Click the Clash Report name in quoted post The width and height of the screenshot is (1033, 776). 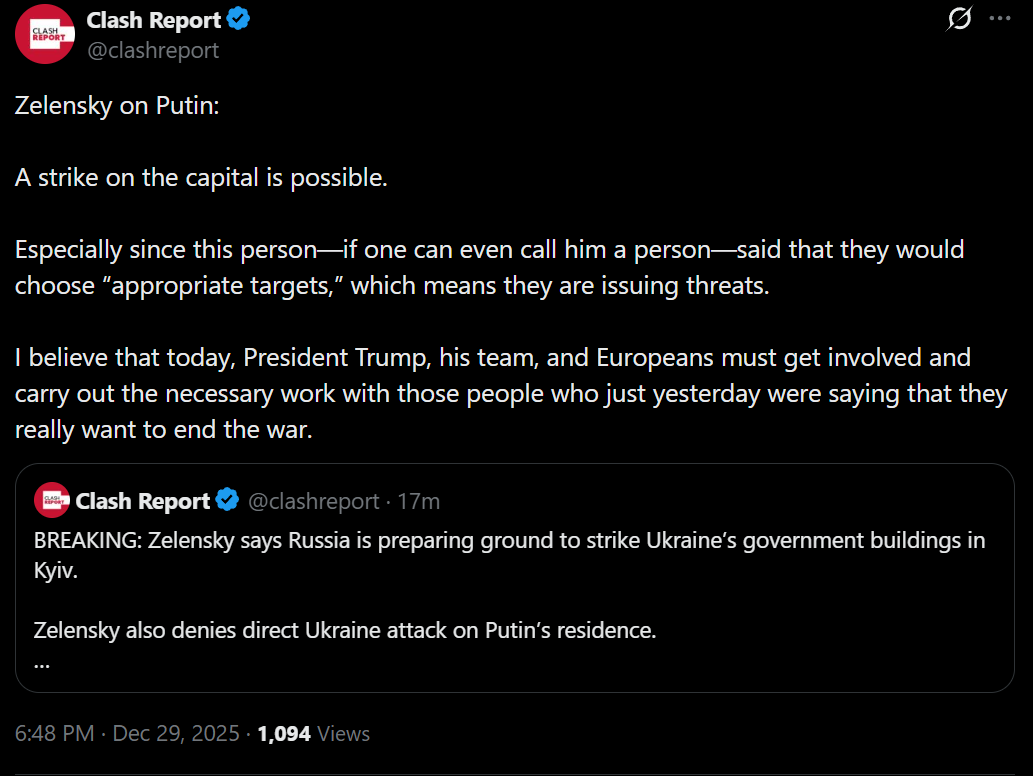(x=142, y=500)
